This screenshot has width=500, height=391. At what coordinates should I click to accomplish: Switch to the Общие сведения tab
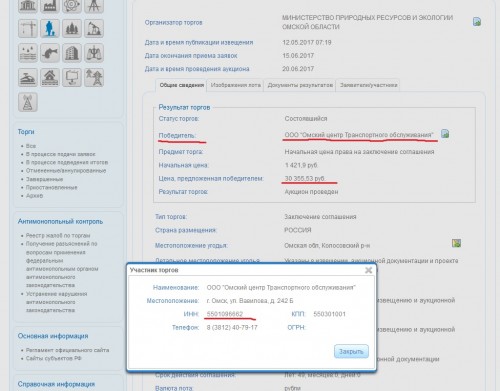tap(181, 85)
